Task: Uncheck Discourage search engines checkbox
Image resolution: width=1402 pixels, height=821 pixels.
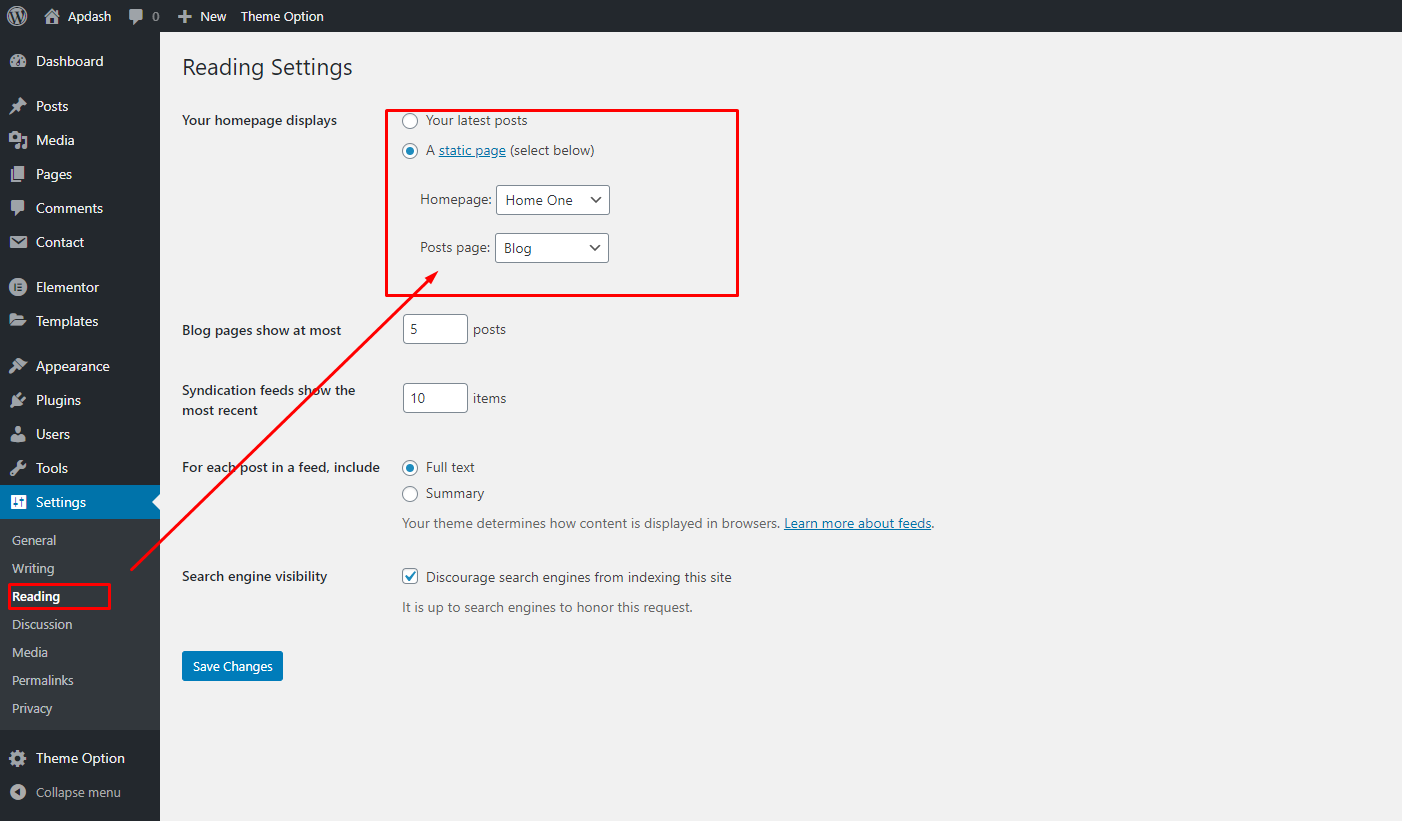Action: click(x=410, y=577)
